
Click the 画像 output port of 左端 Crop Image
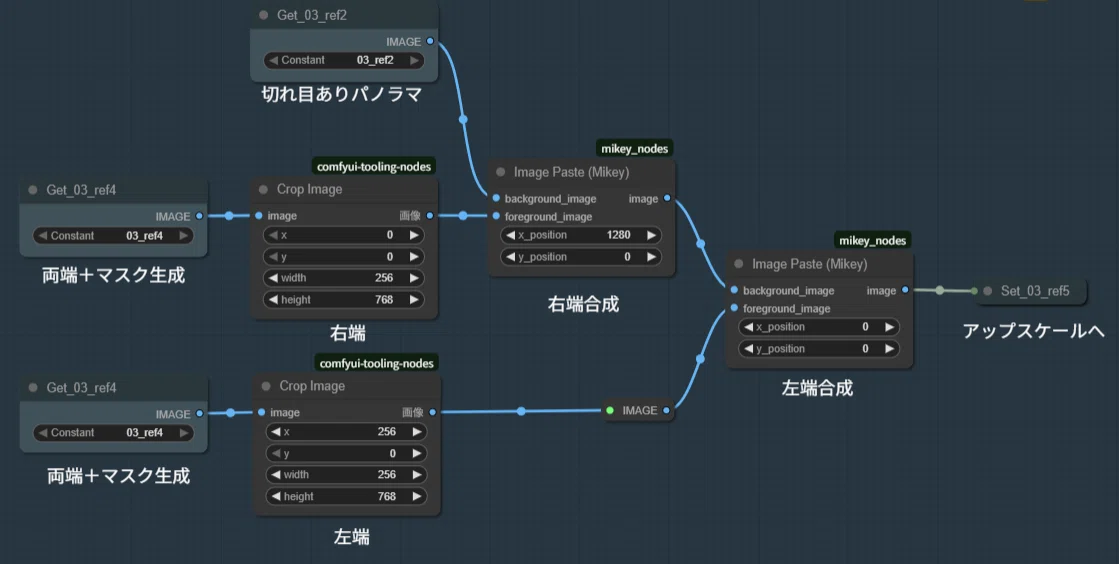click(x=432, y=412)
